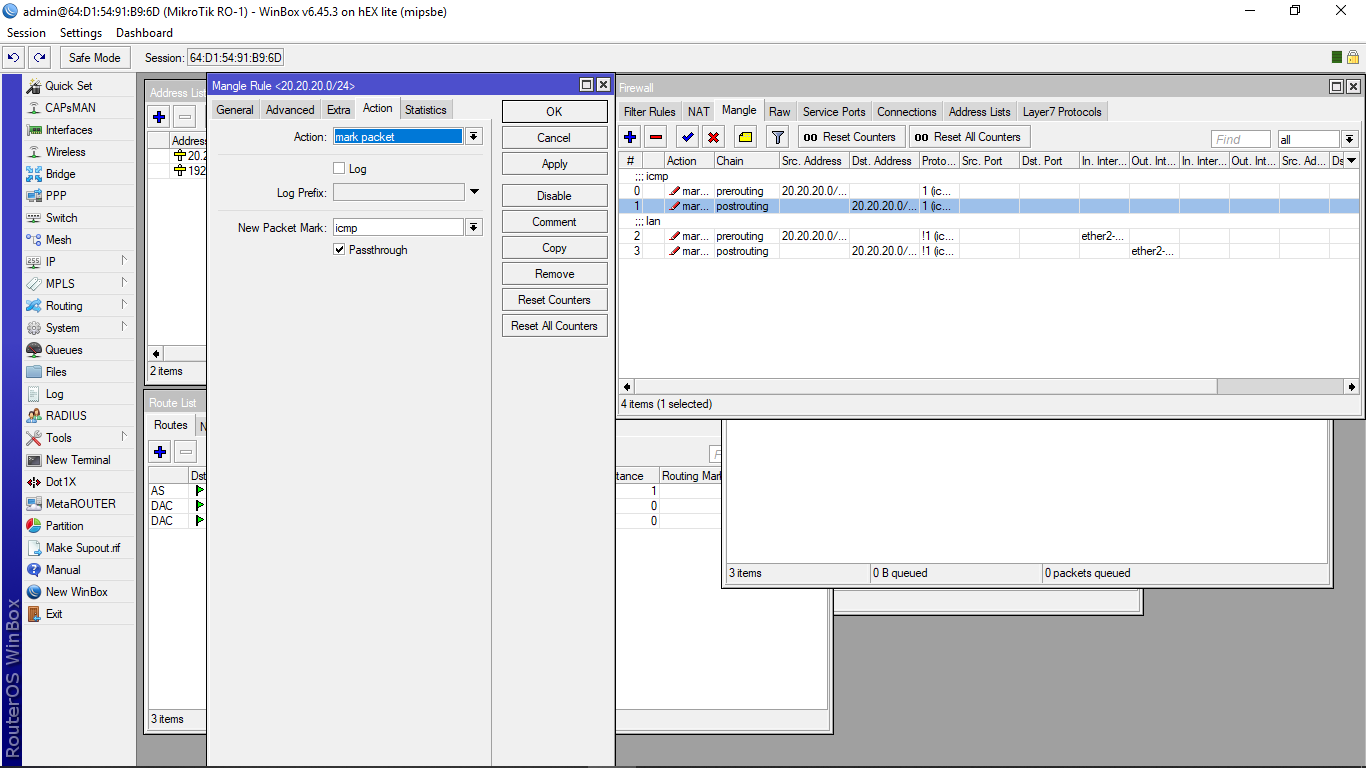
Task: Click Reset All Counters in the Firewall toolbar
Action: (968, 137)
